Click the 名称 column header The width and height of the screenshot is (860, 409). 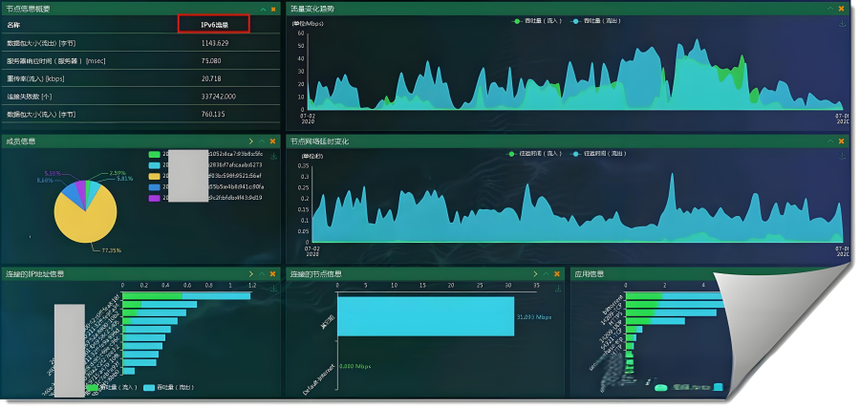pyautogui.click(x=14, y=25)
